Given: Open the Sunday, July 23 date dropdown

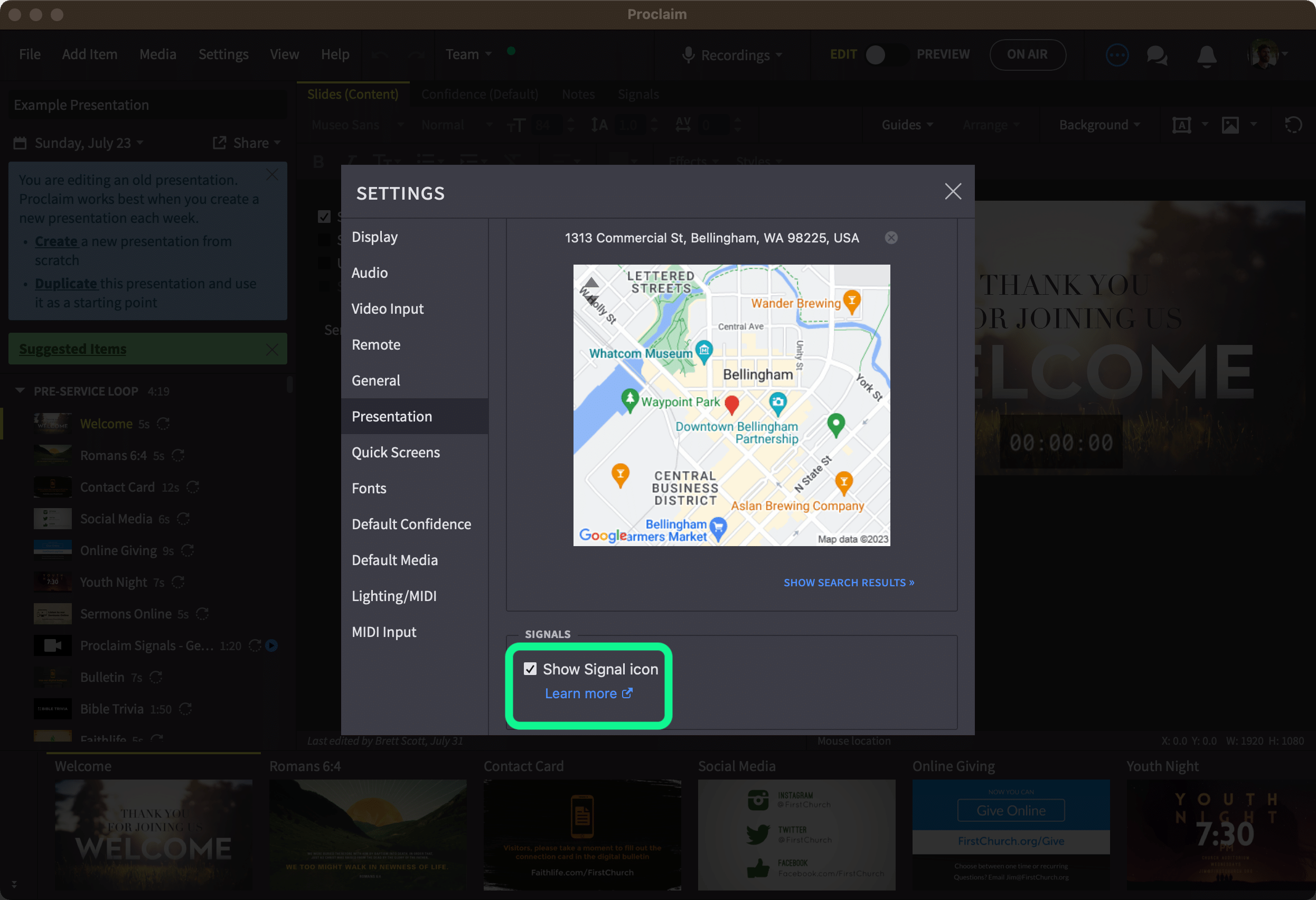Looking at the screenshot, I should (x=79, y=143).
